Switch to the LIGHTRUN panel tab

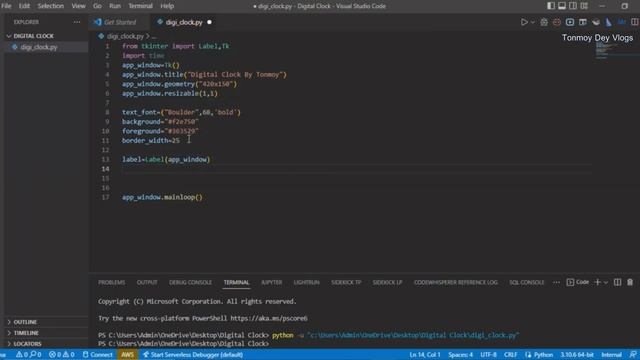(x=307, y=282)
